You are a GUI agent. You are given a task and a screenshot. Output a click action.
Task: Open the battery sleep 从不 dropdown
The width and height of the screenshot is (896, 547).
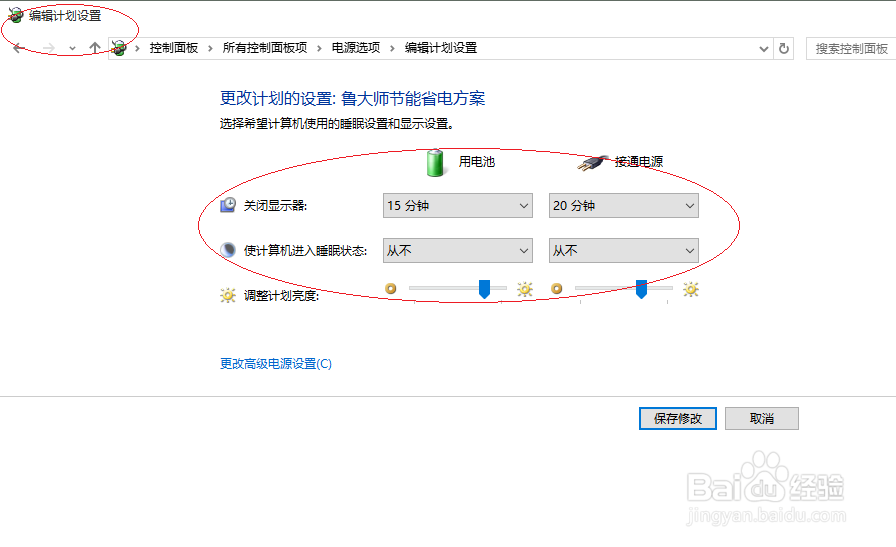pos(458,250)
